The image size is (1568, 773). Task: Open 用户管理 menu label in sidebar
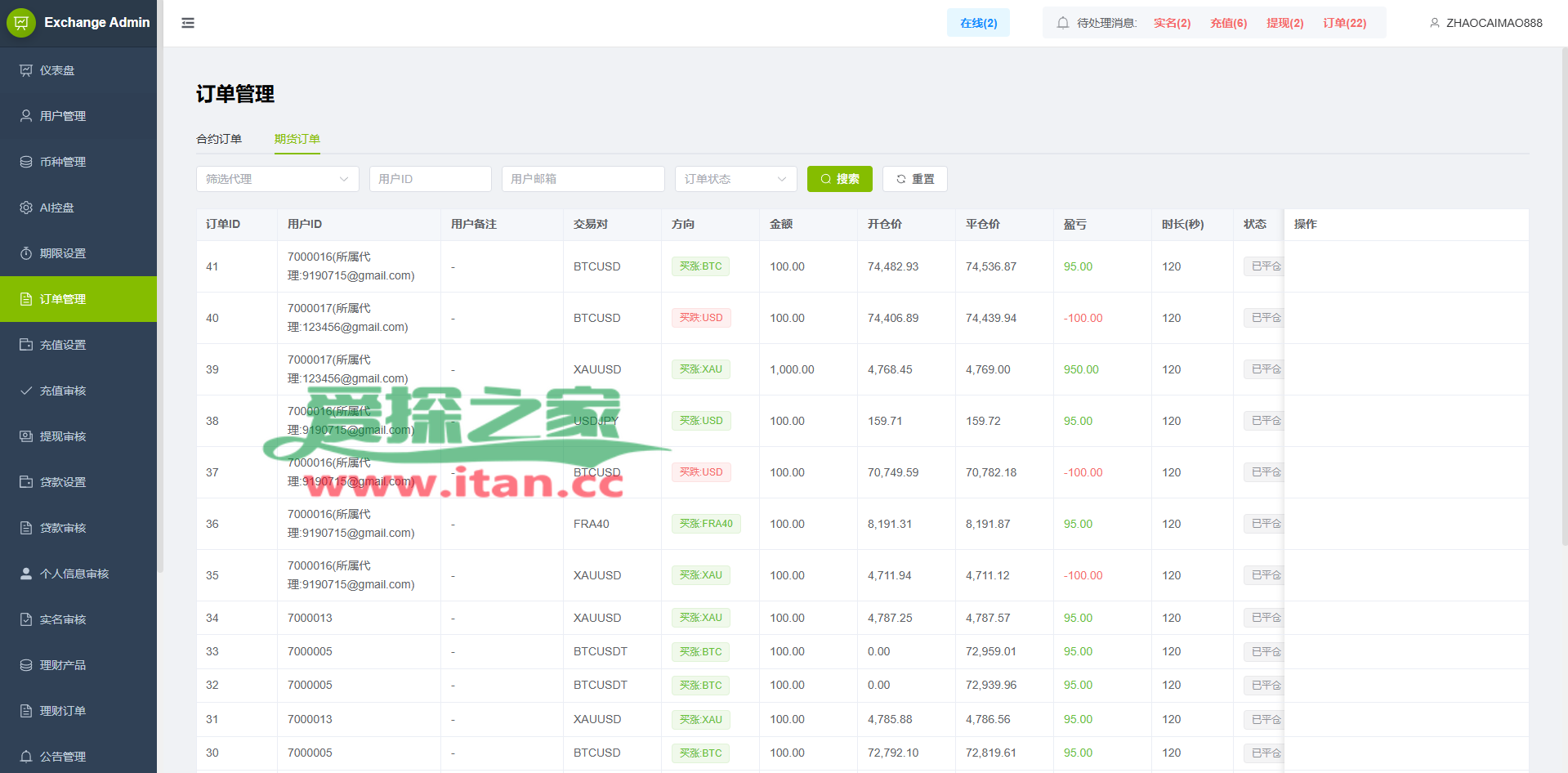click(x=63, y=116)
